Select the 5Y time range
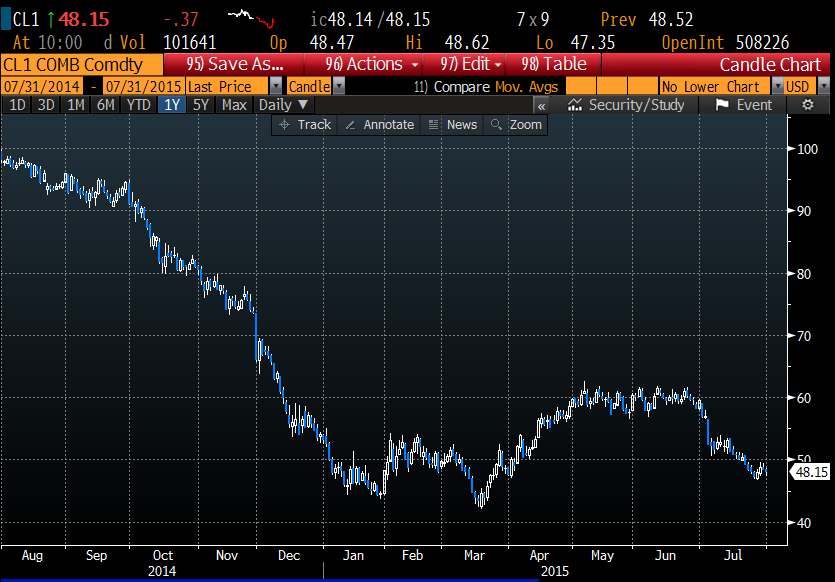 (201, 105)
